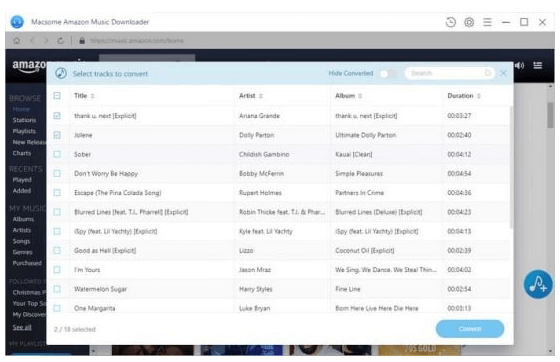Uncheck the Jolene track checkbox
Screen dimensions: 560x362
coord(57,135)
